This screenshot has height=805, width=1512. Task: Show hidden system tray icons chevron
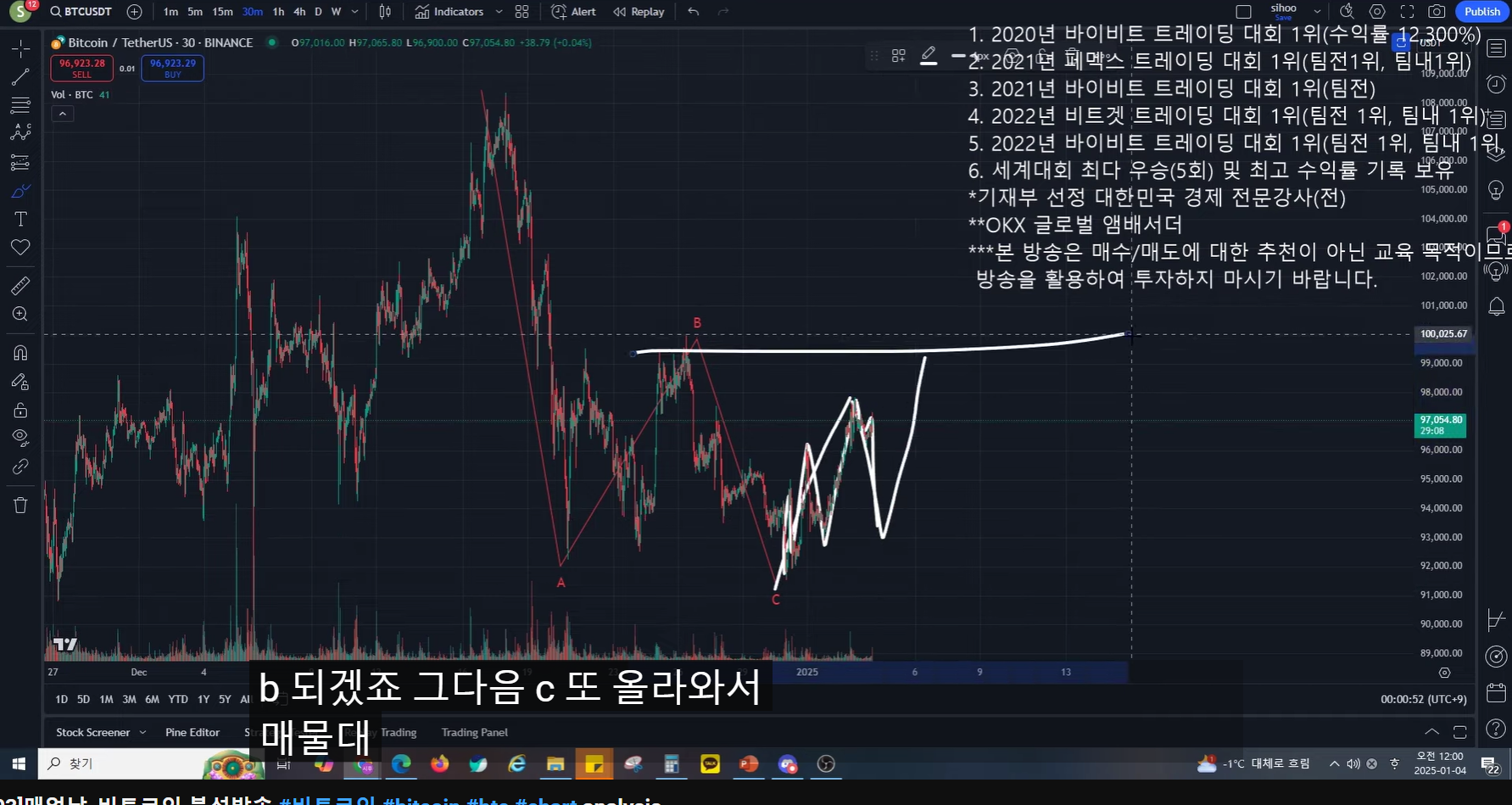pos(1334,763)
